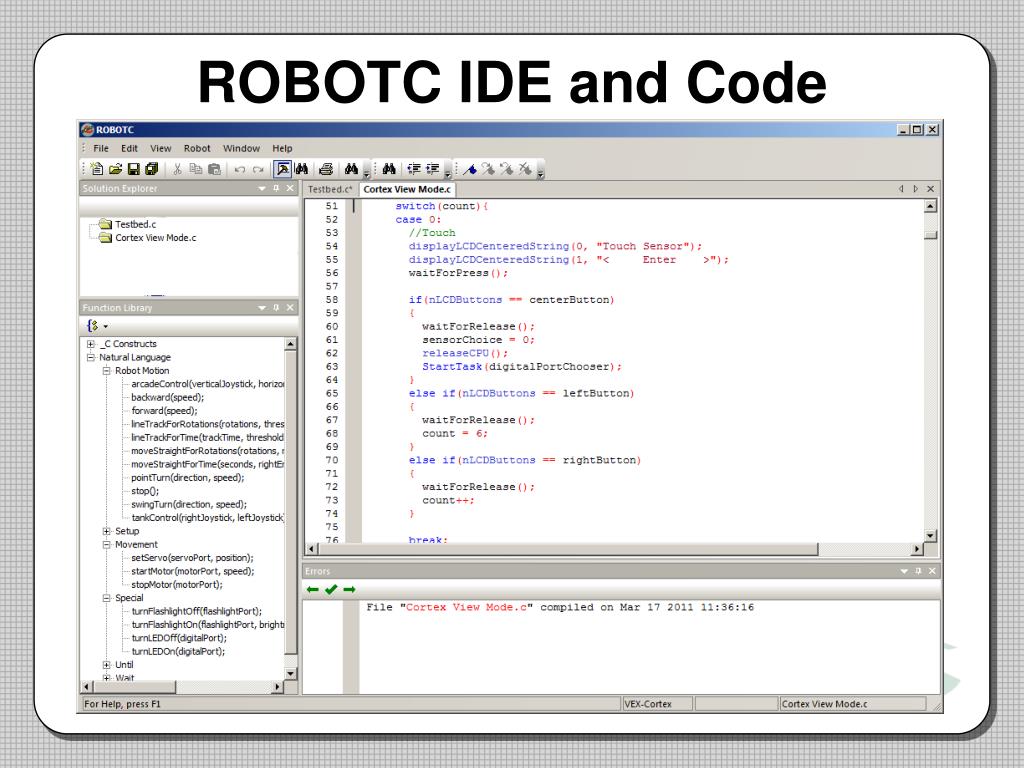Viewport: 1024px width, 768px height.
Task: Expand the Setup tree node
Action: 106,531
